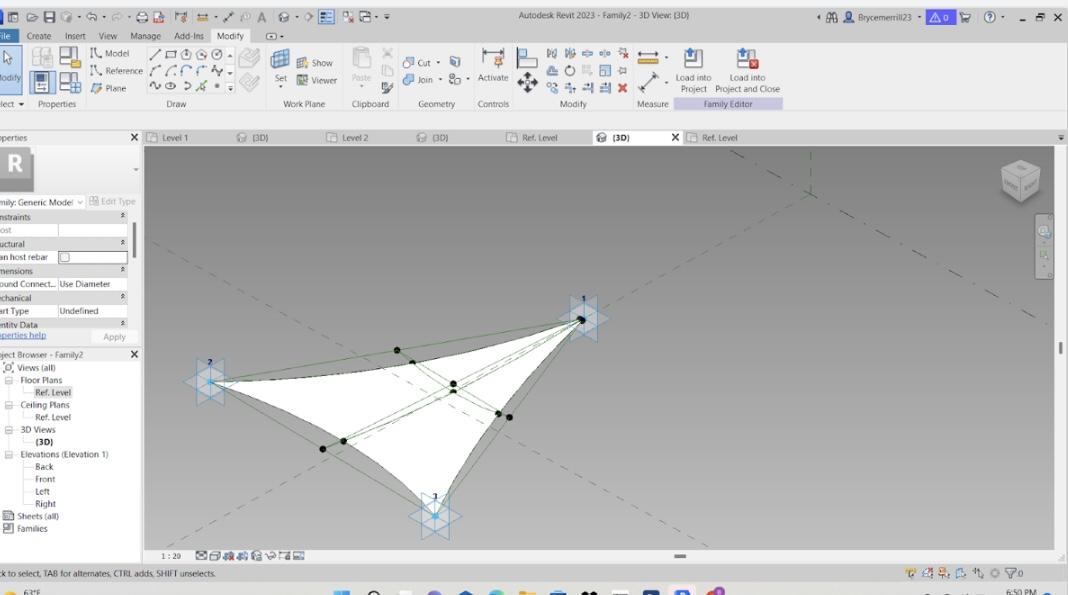The image size is (1068, 595).
Task: Select the Move tool
Action: tap(527, 84)
